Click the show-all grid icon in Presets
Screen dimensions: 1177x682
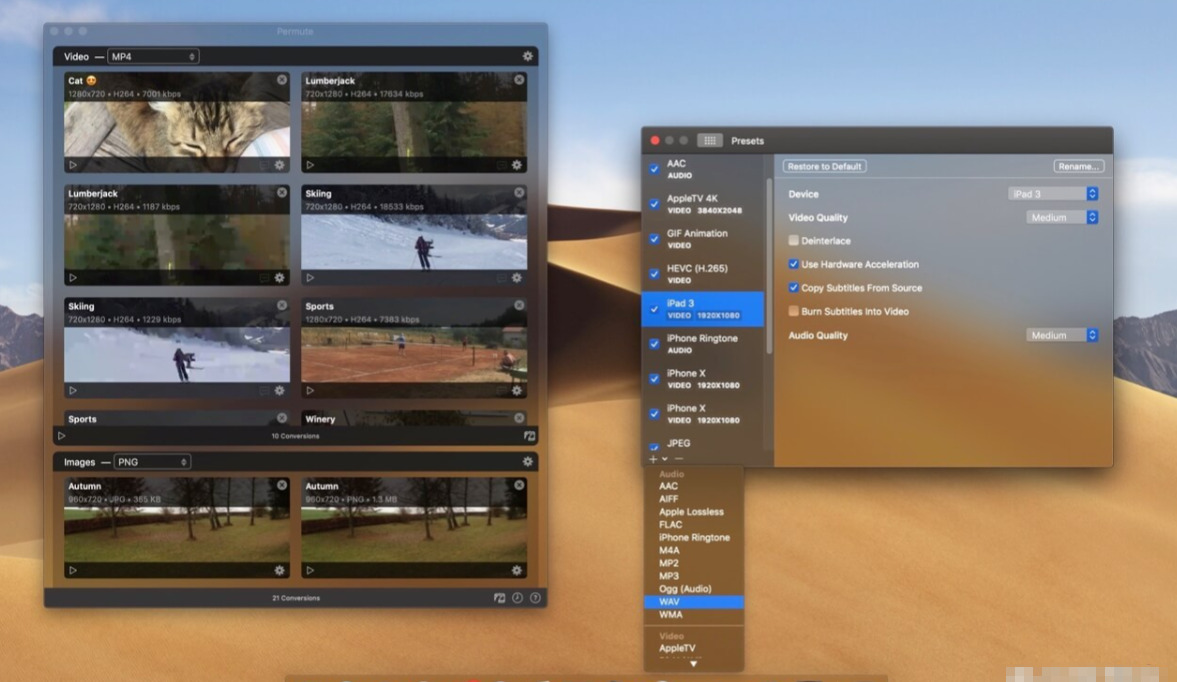pos(709,141)
